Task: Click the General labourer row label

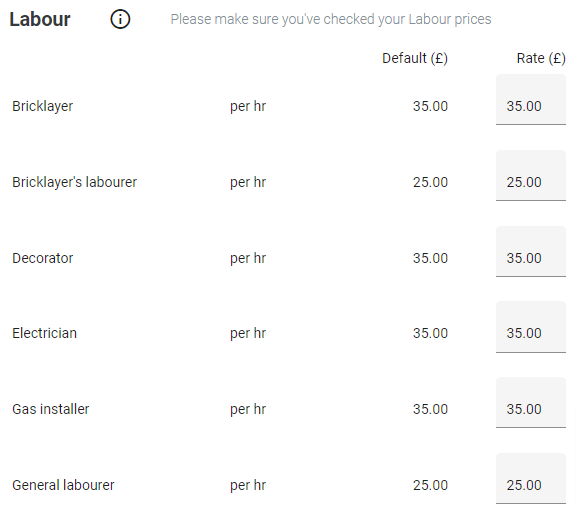Action: [x=63, y=485]
